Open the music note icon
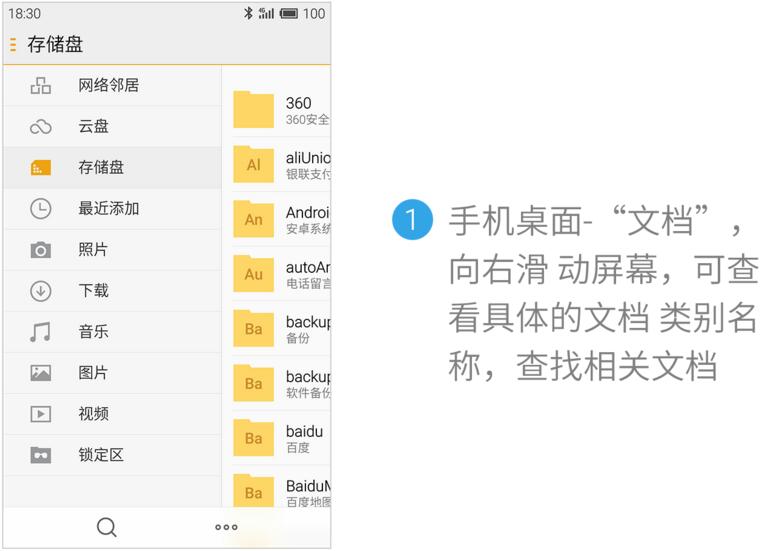Viewport: 762px width, 551px height. click(40, 332)
